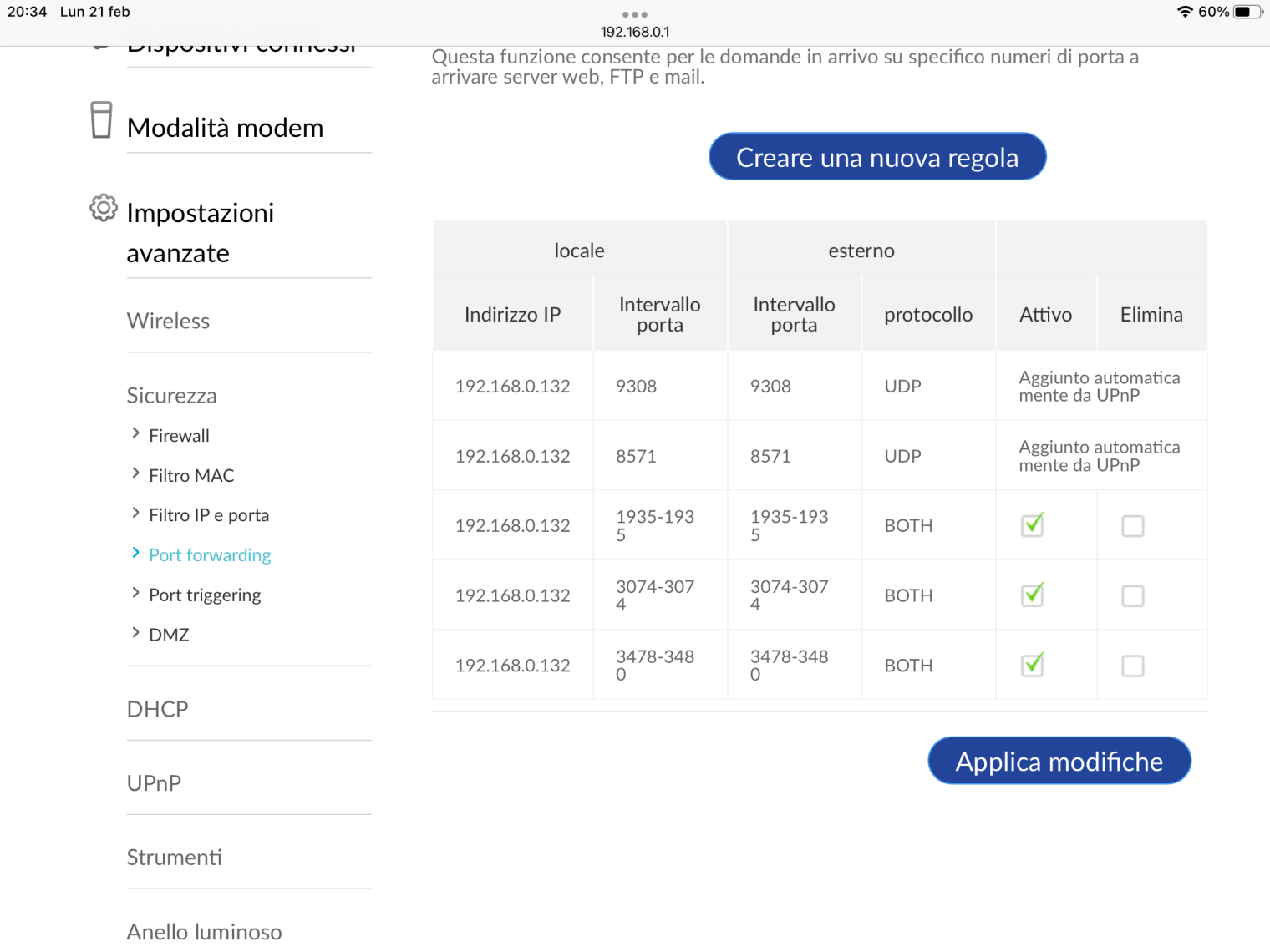
Task: Open Port triggering settings page
Action: pos(205,595)
